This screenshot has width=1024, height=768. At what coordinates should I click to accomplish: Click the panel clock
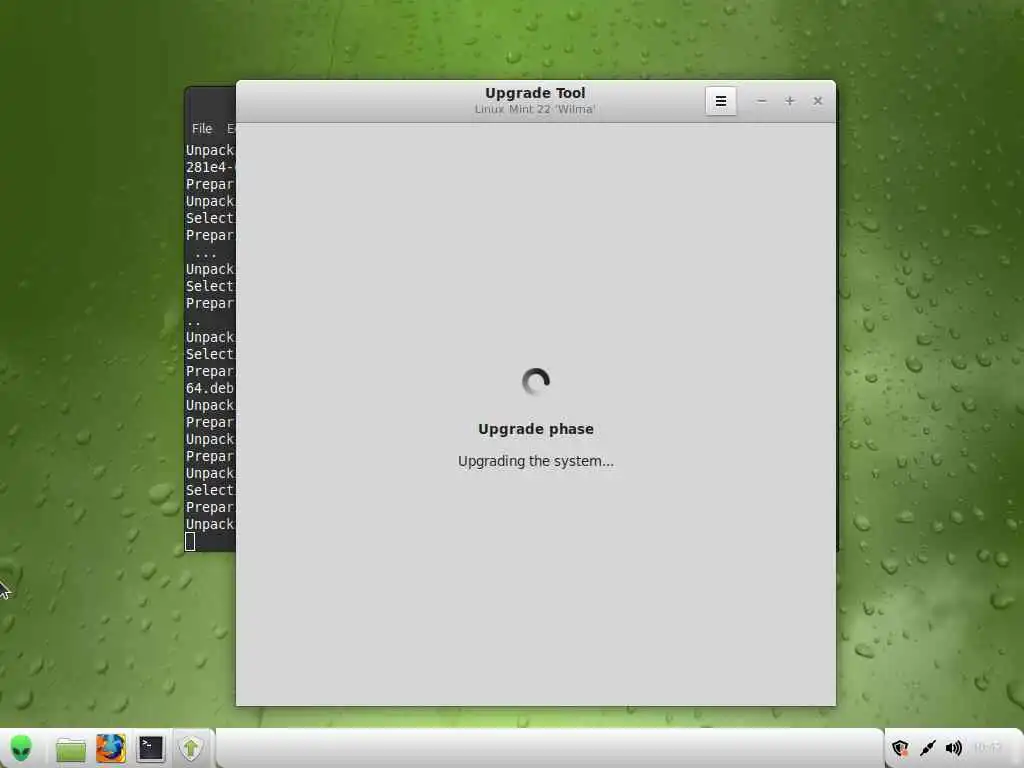click(x=987, y=748)
